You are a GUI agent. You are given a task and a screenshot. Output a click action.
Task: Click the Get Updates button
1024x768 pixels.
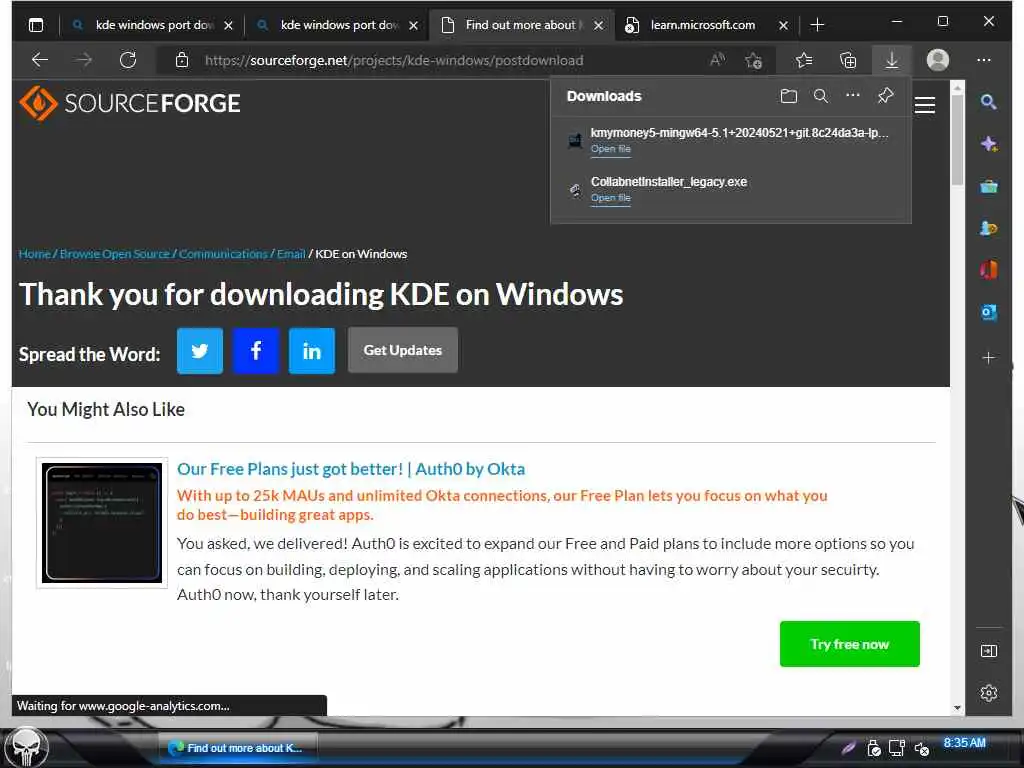tap(403, 351)
